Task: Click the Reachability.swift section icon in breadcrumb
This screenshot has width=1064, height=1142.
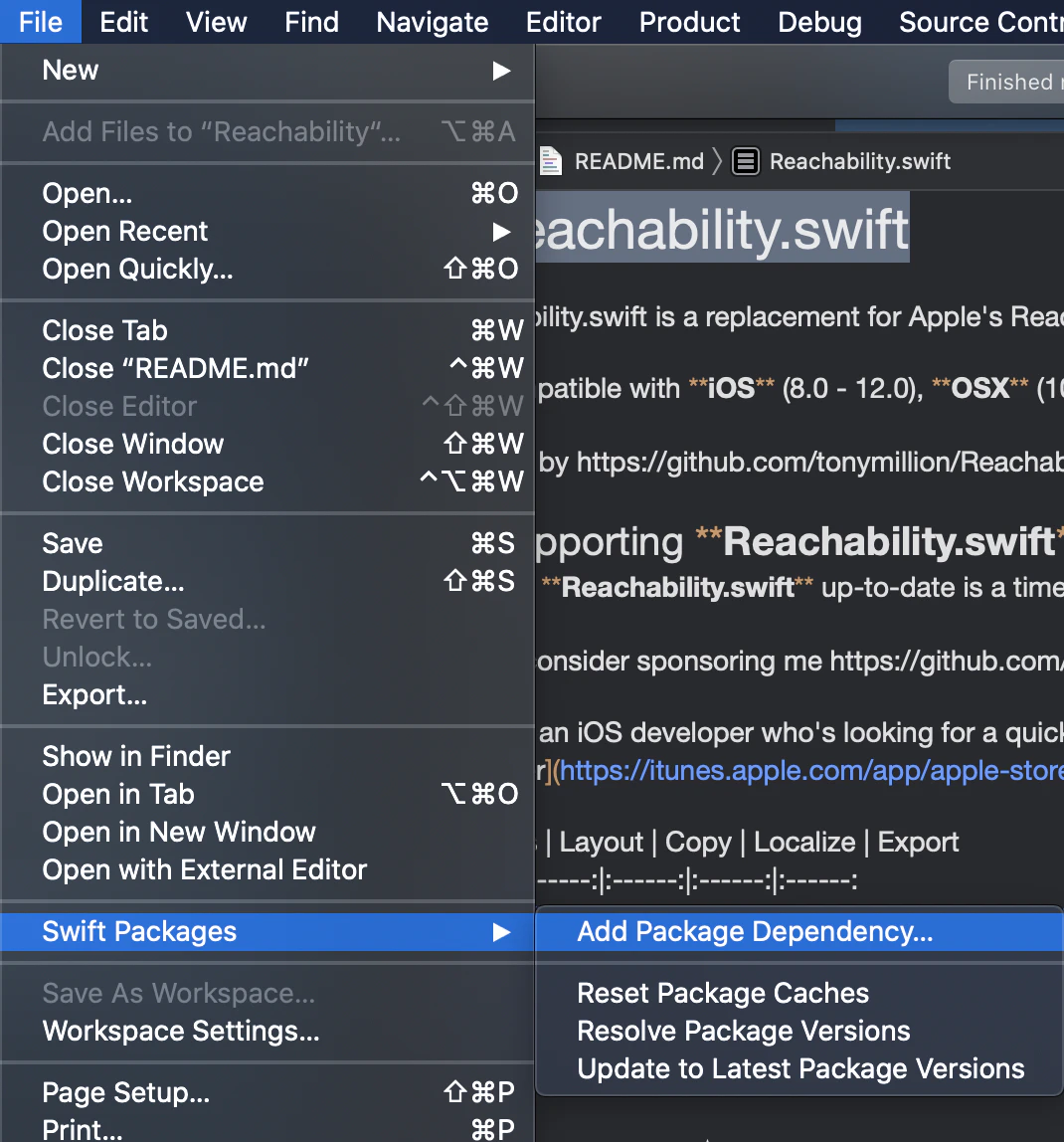Action: click(x=746, y=161)
